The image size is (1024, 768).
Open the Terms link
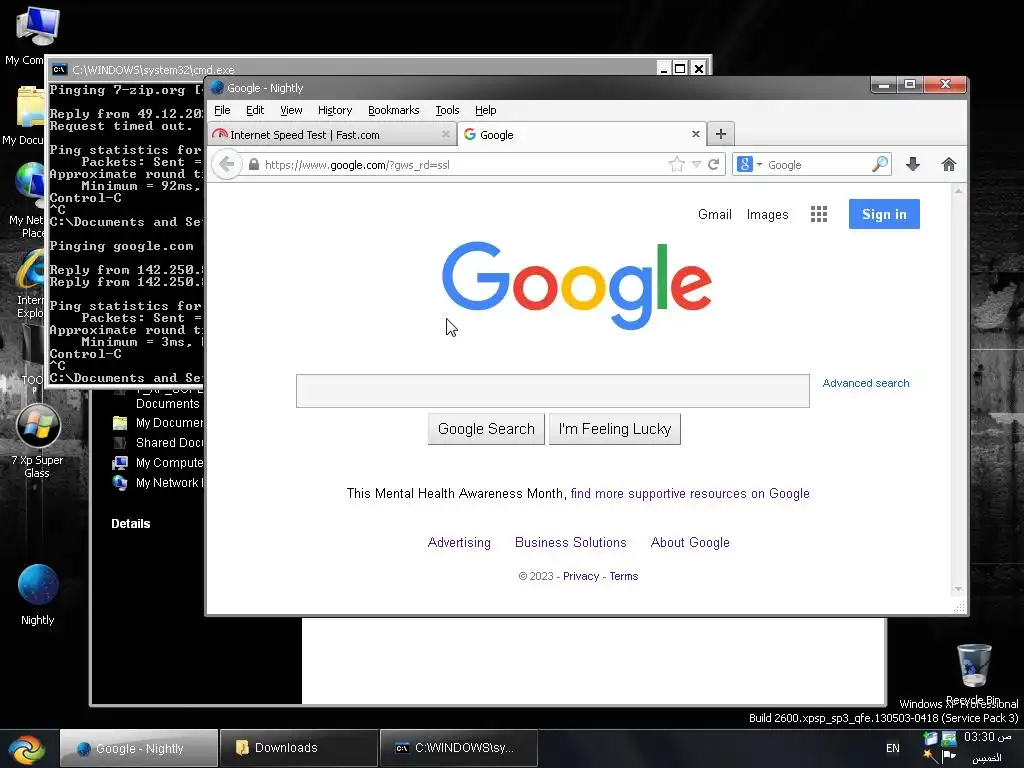[x=624, y=576]
